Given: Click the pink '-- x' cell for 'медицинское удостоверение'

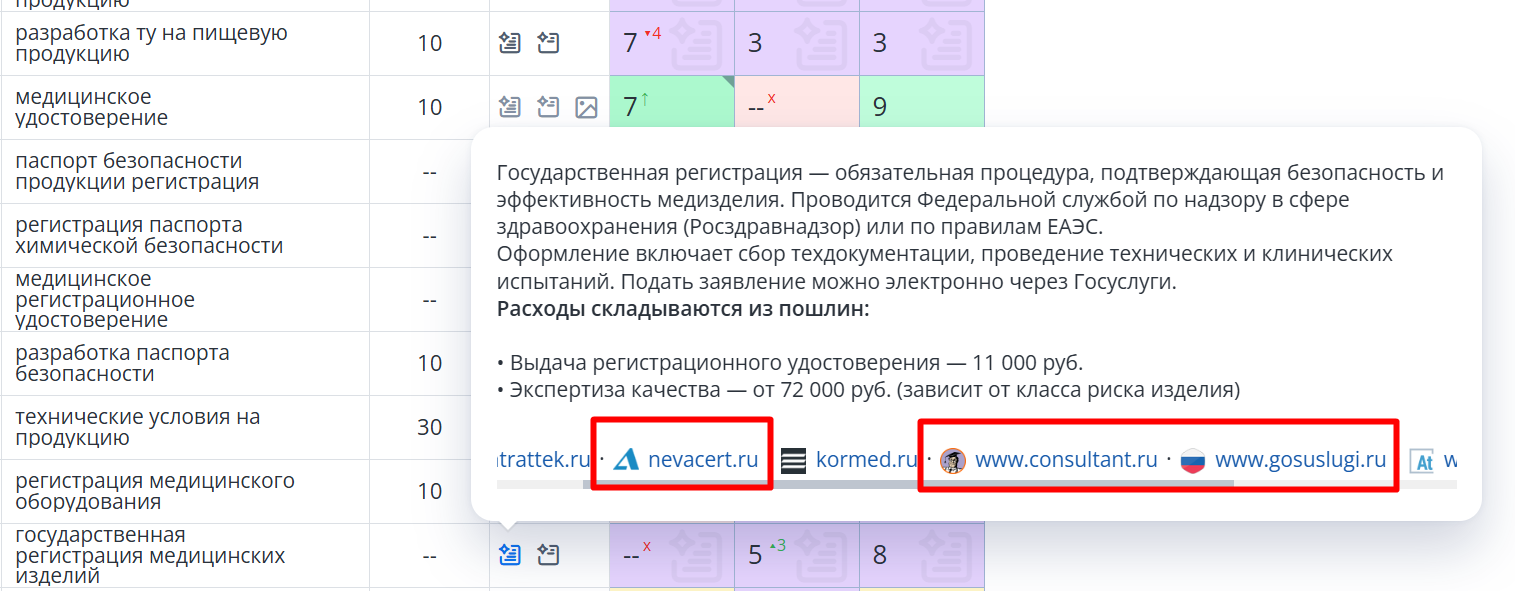Looking at the screenshot, I should tap(796, 101).
